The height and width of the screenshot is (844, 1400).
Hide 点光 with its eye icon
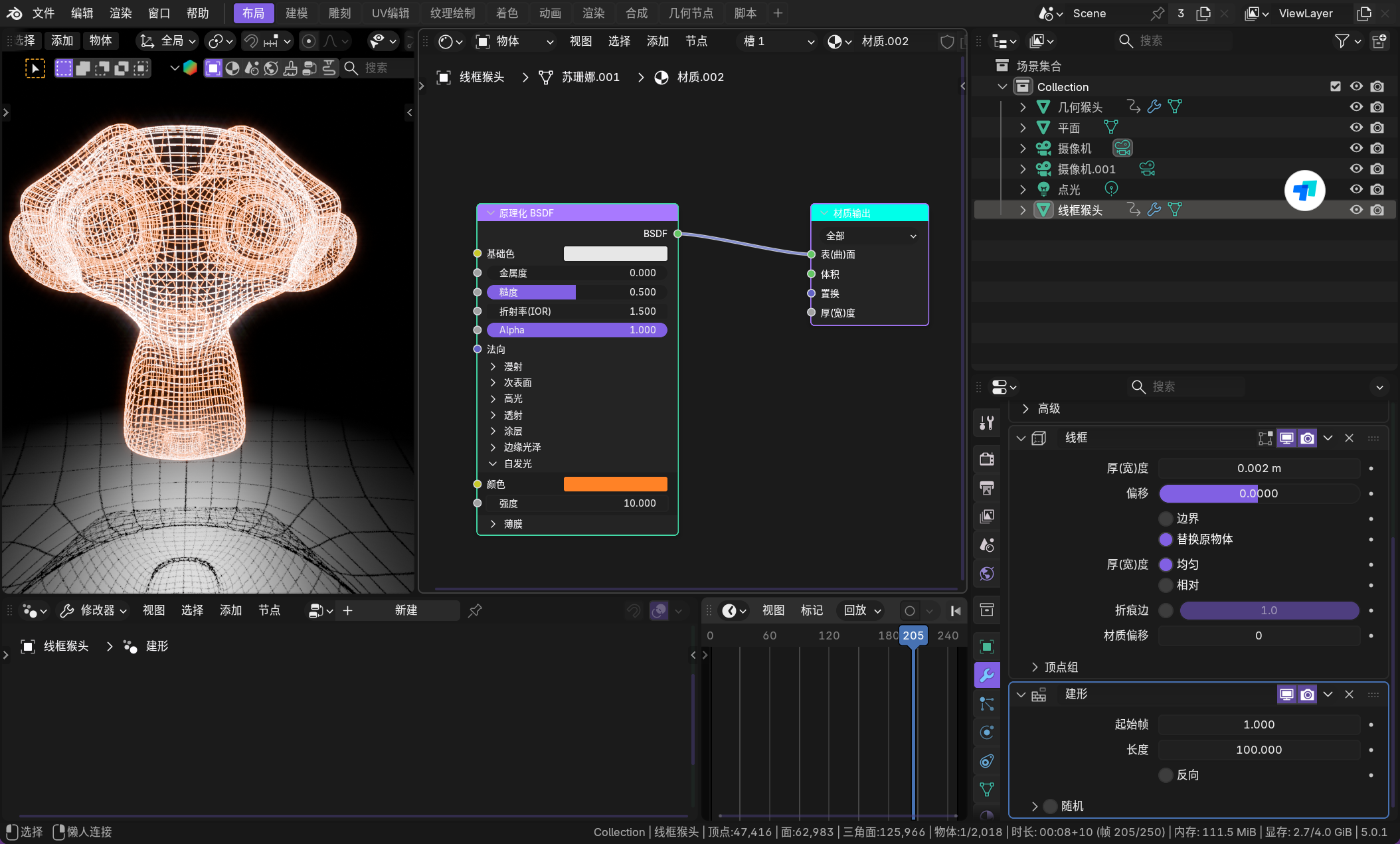(x=1356, y=189)
